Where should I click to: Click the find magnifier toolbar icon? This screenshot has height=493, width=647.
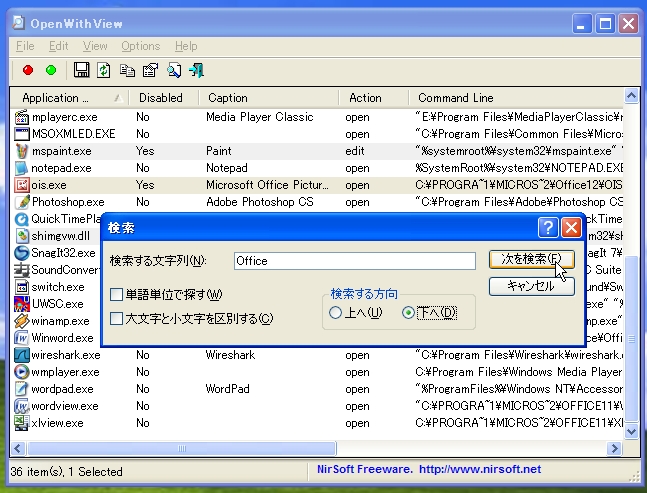174,70
